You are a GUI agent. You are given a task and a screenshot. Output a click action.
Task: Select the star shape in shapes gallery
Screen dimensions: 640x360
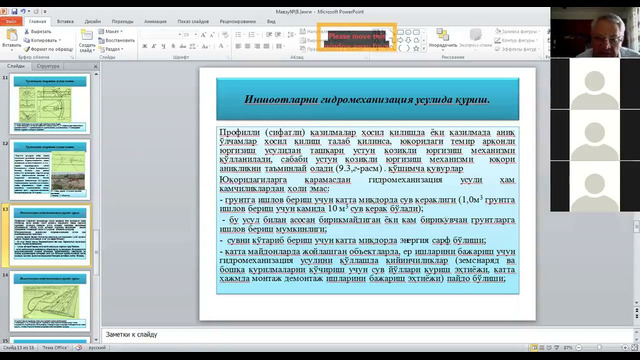(416, 48)
